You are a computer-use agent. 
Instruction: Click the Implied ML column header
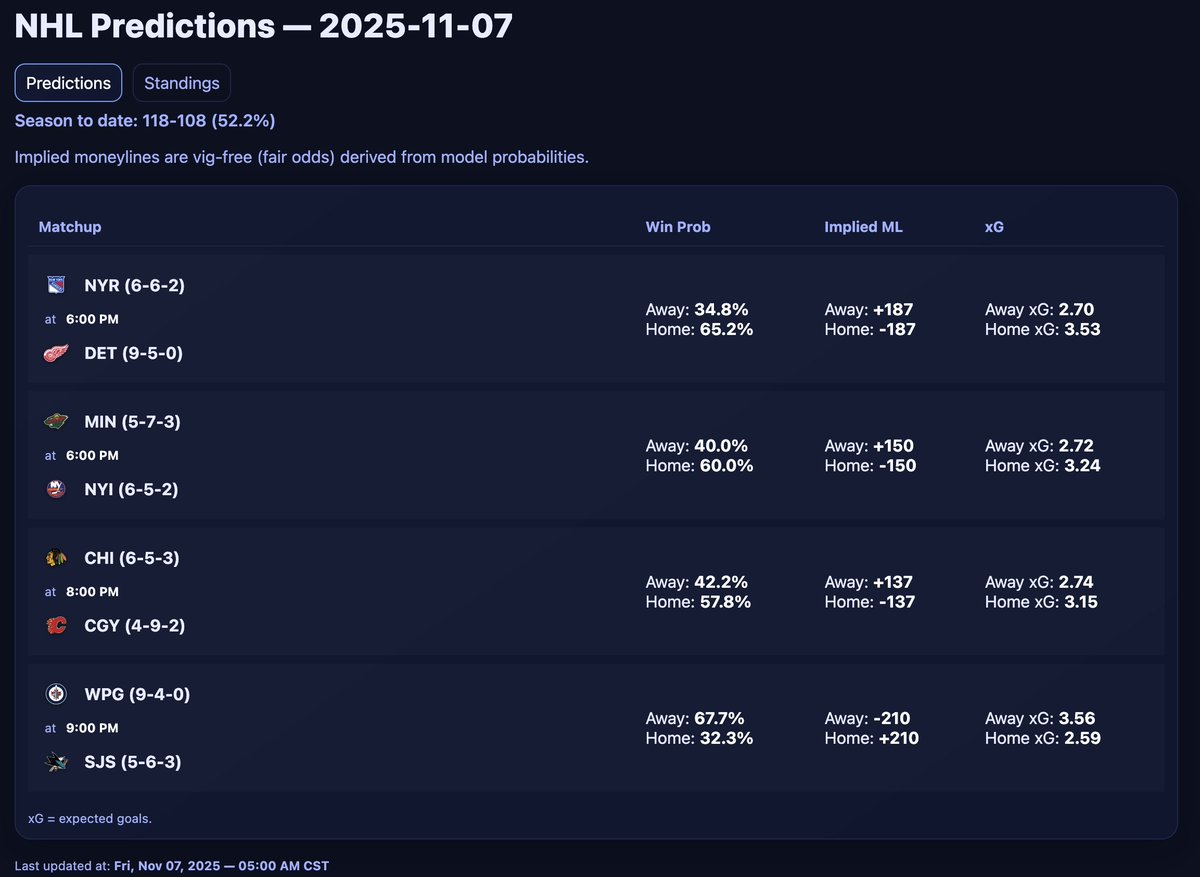coord(863,227)
